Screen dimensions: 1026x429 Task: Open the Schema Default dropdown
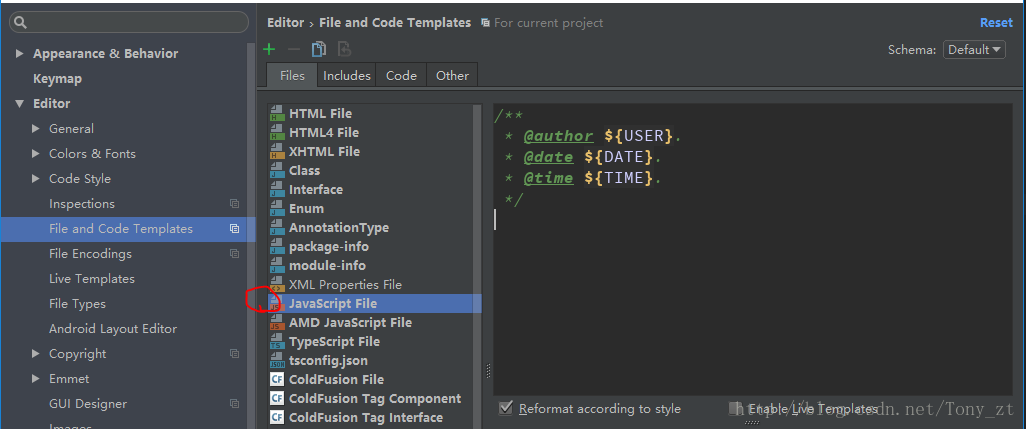(974, 50)
